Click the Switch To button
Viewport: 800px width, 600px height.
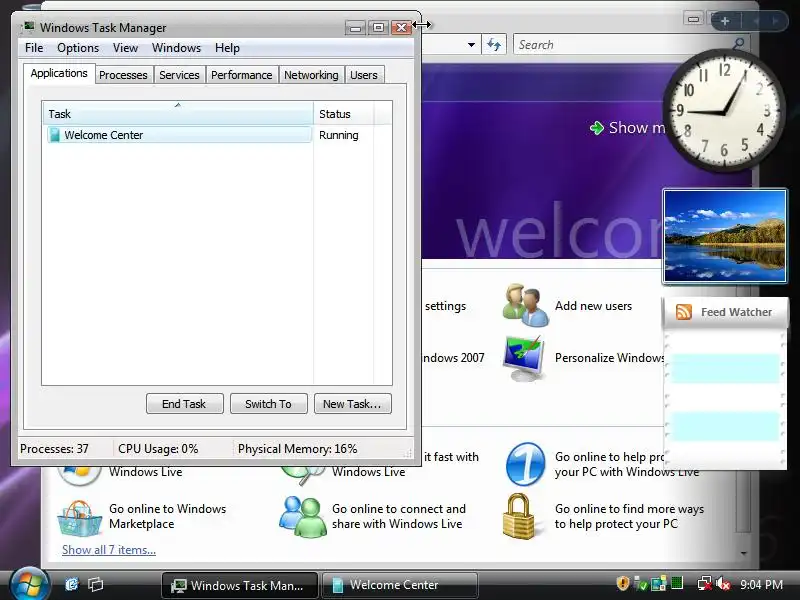tap(268, 404)
